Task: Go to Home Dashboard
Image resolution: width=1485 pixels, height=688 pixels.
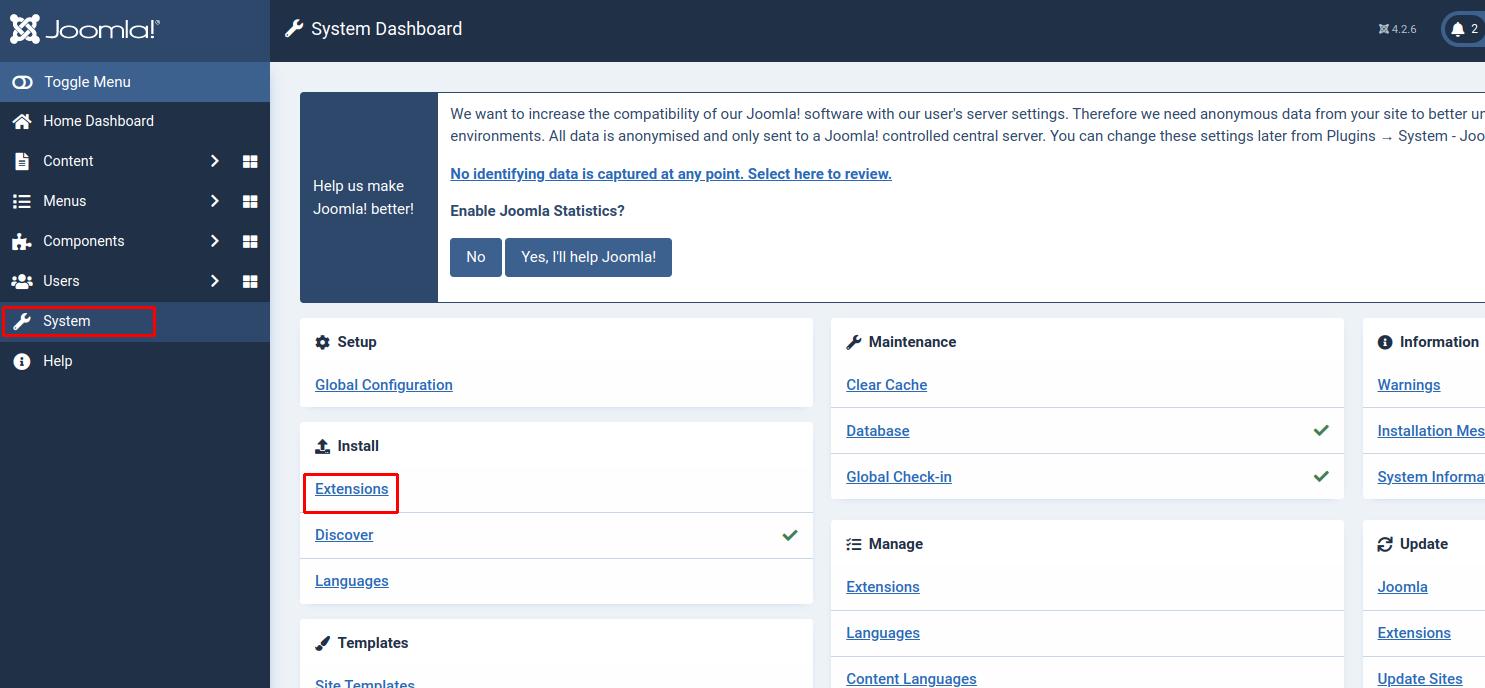Action: tap(98, 121)
